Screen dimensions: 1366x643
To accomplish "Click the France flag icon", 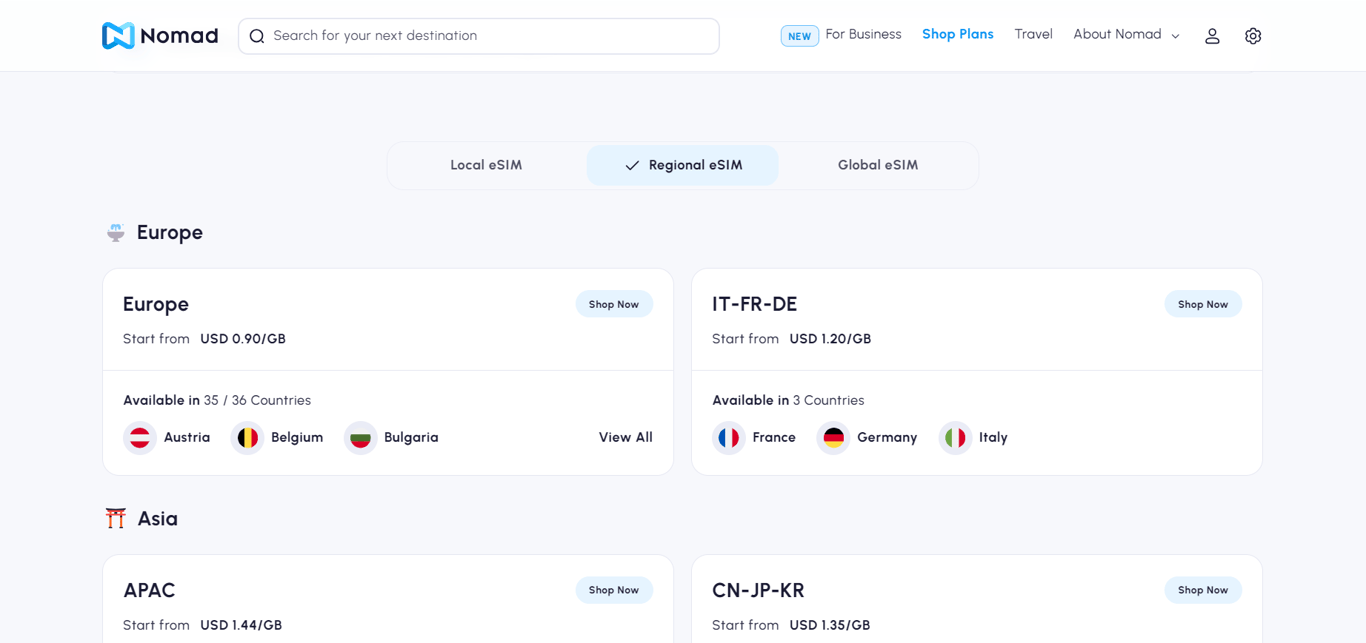I will pyautogui.click(x=729, y=438).
